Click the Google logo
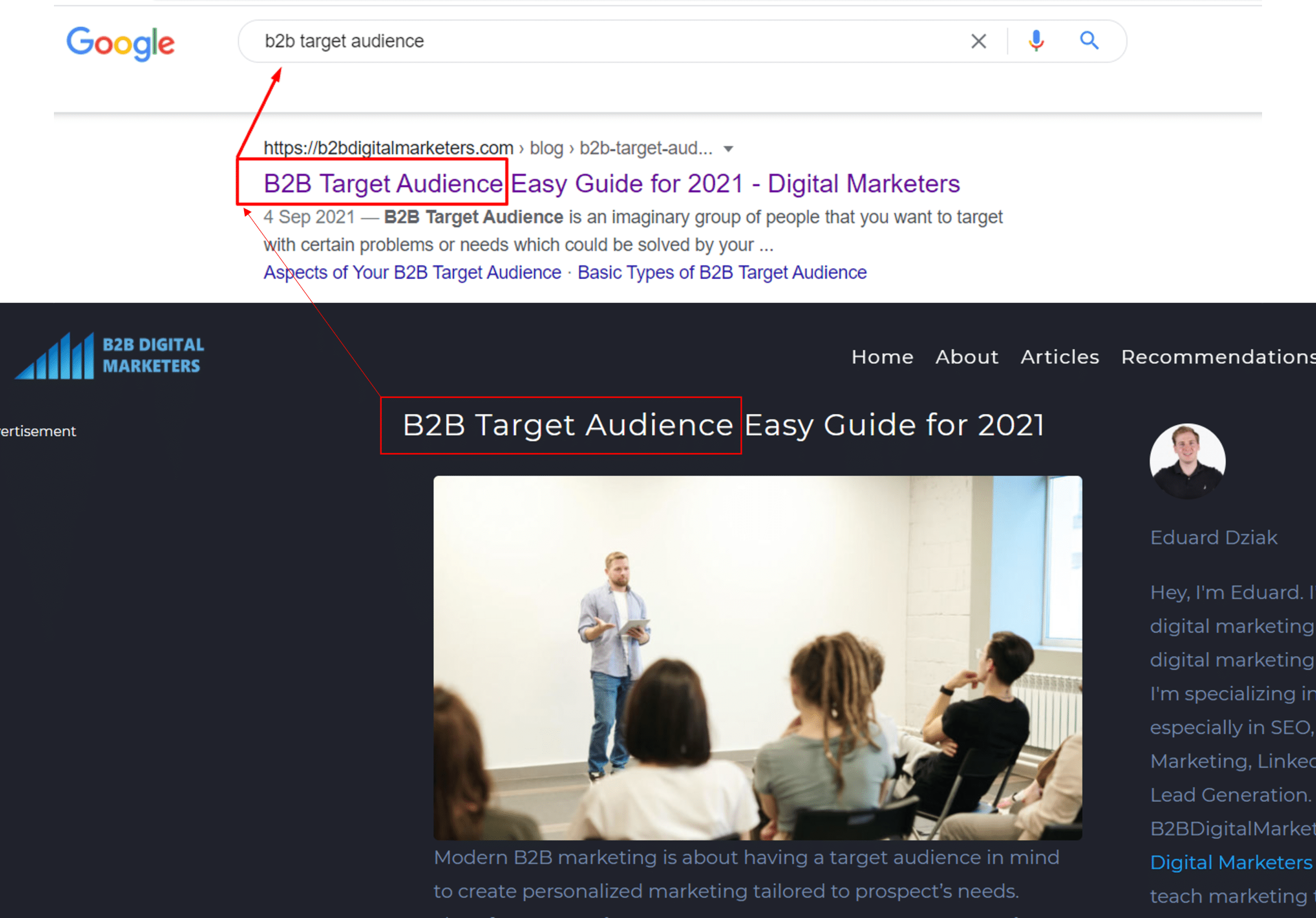The height and width of the screenshot is (918, 1316). tap(120, 43)
